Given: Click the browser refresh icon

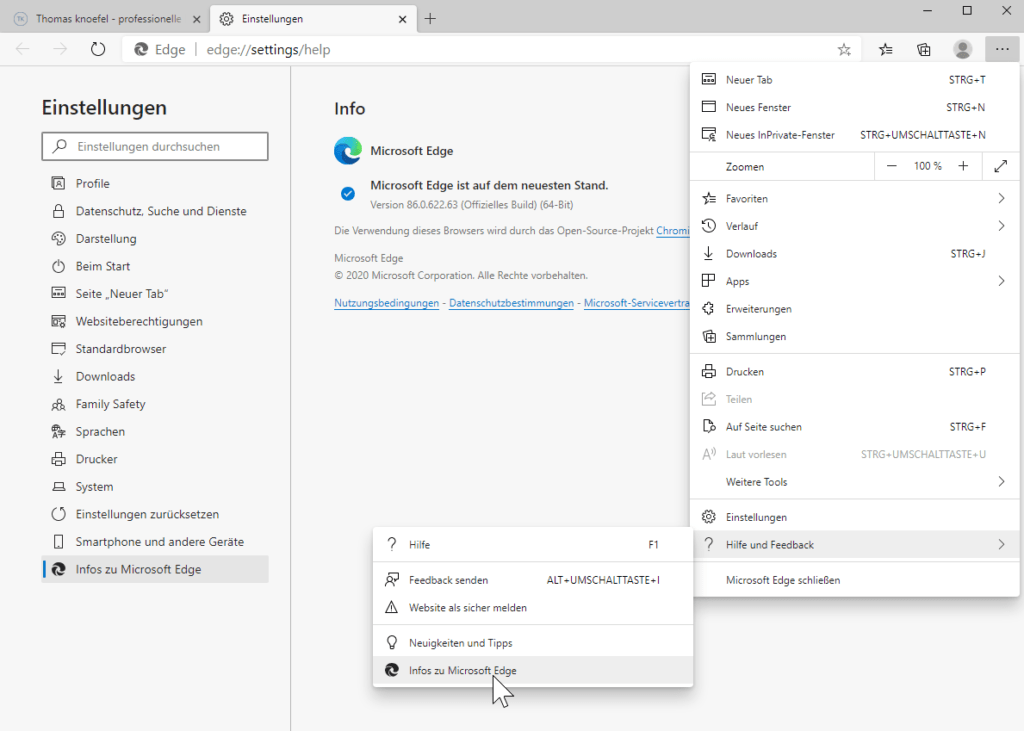Looking at the screenshot, I should (98, 50).
